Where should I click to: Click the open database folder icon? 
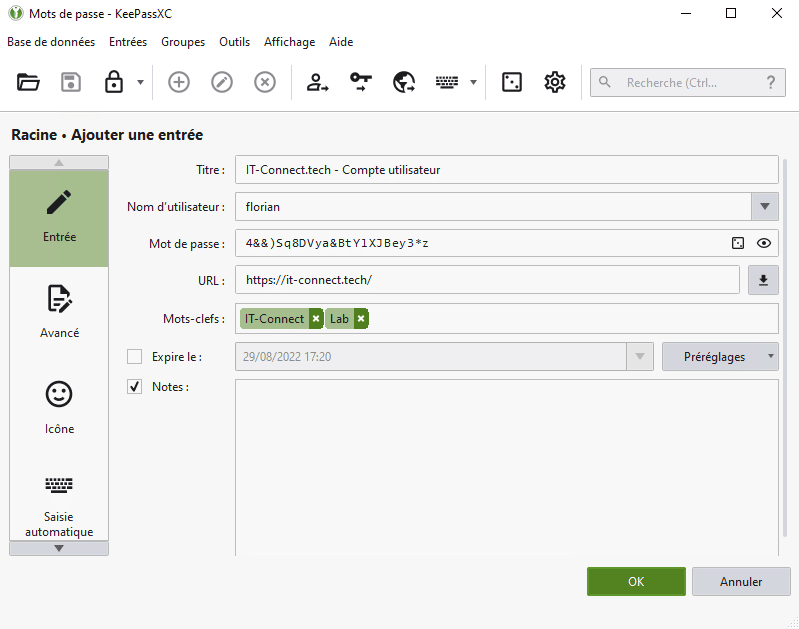click(x=28, y=83)
